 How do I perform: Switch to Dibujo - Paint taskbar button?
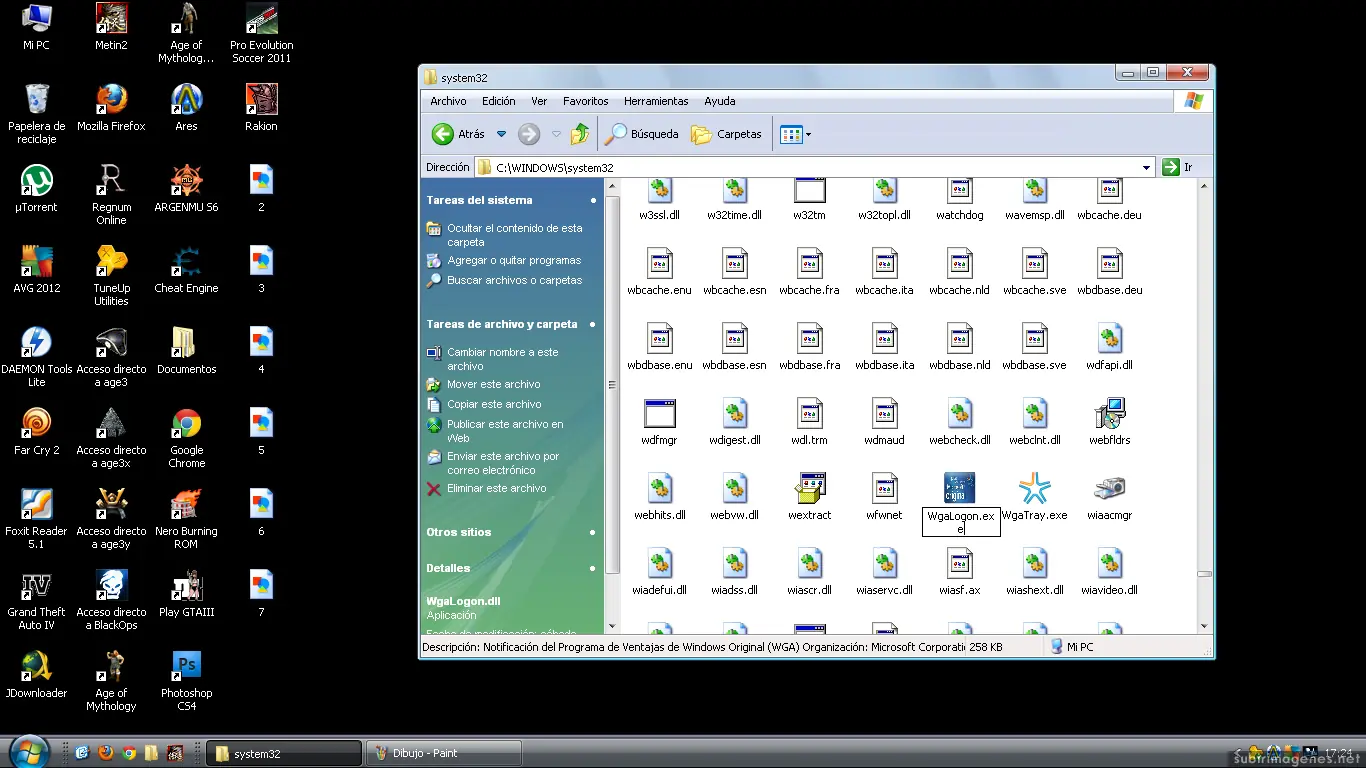point(444,754)
